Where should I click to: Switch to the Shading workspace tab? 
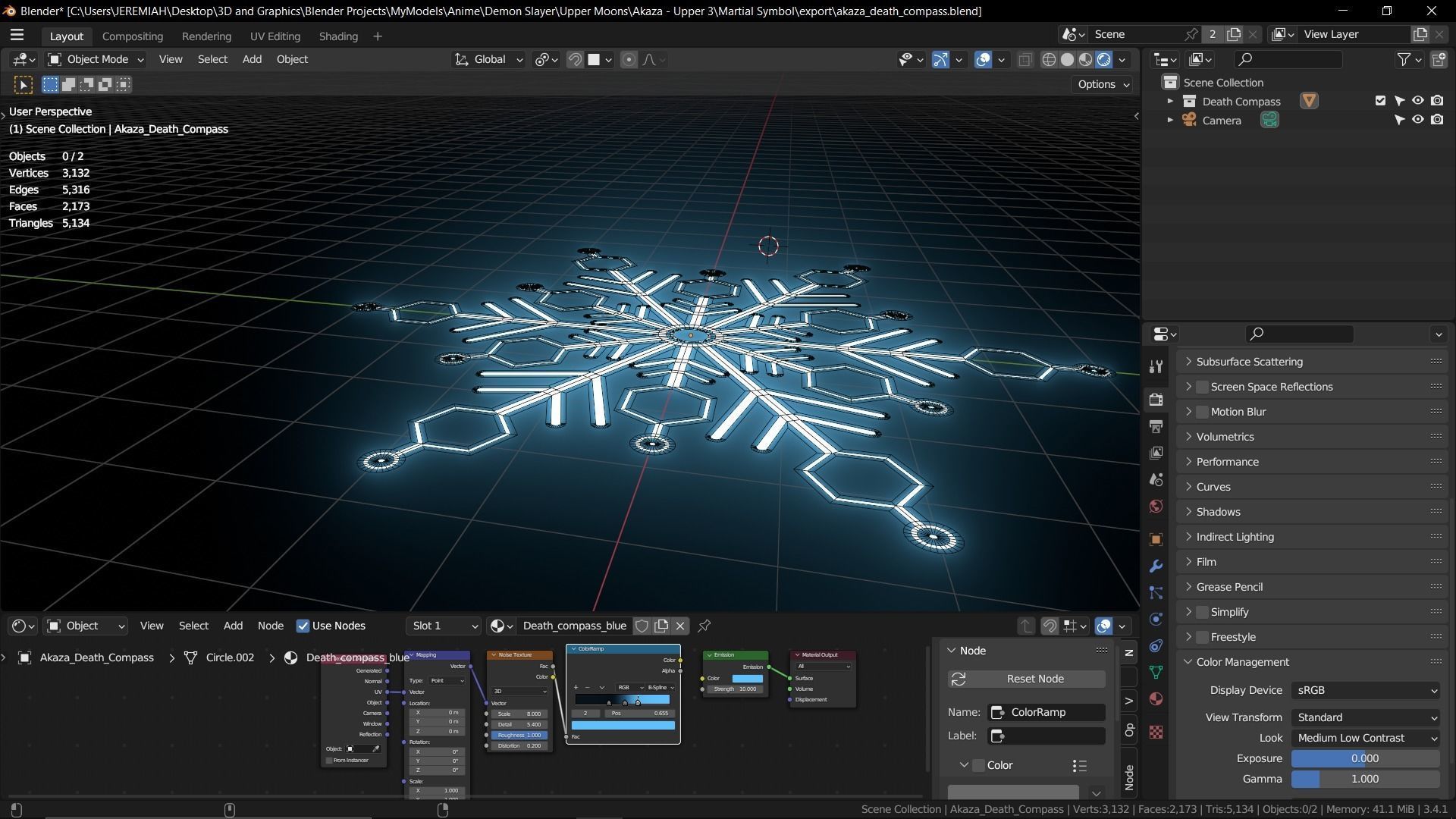337,36
